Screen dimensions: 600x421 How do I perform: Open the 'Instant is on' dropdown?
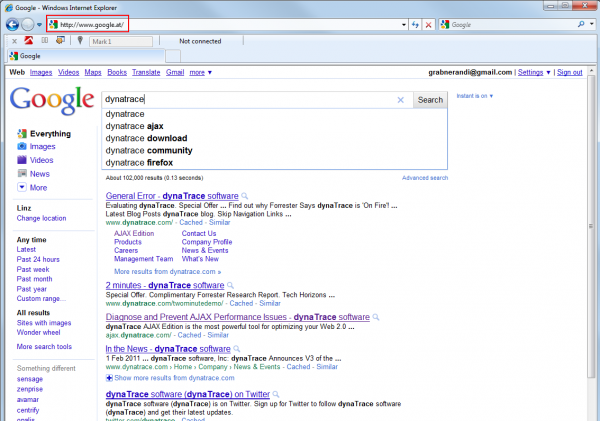pyautogui.click(x=474, y=96)
